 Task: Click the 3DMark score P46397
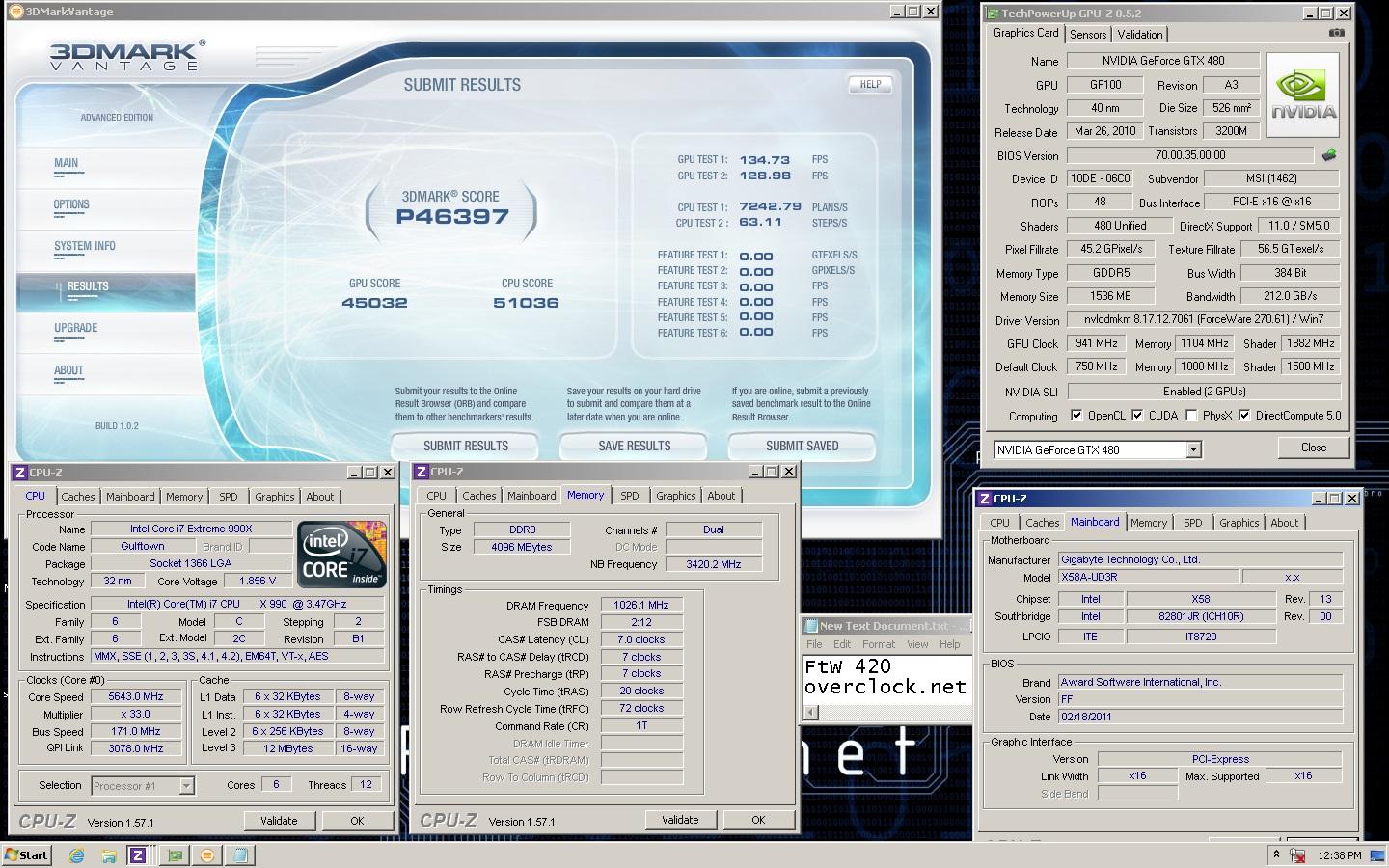(451, 217)
